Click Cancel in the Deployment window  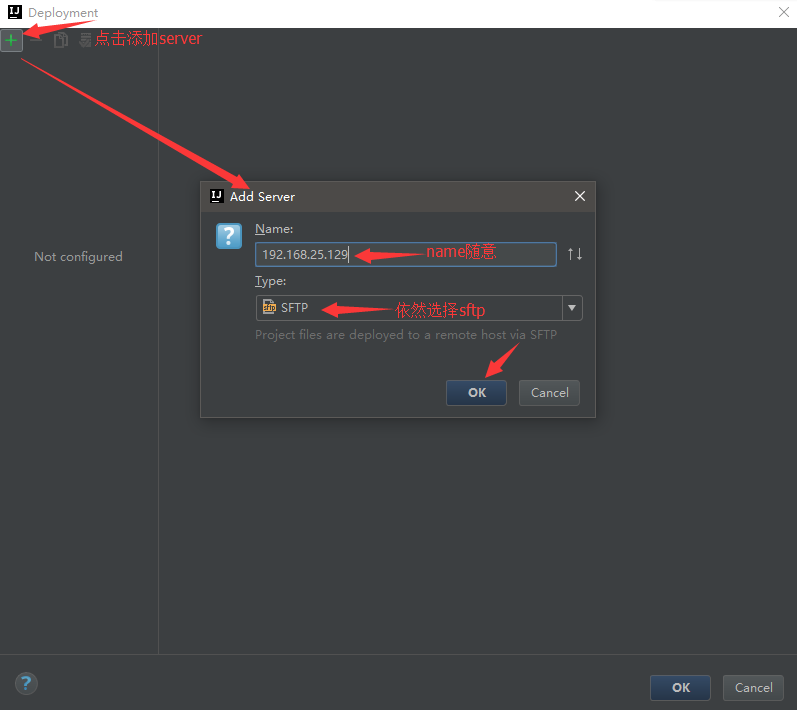coord(753,688)
